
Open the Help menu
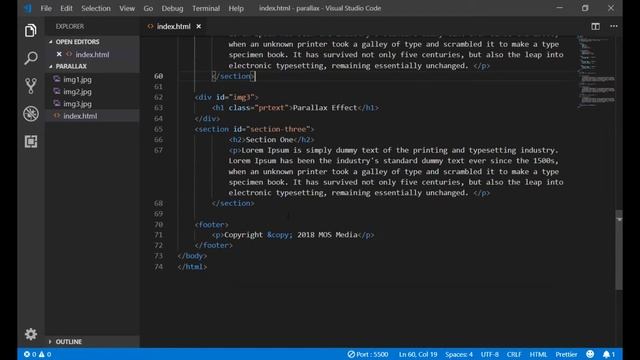pos(236,8)
